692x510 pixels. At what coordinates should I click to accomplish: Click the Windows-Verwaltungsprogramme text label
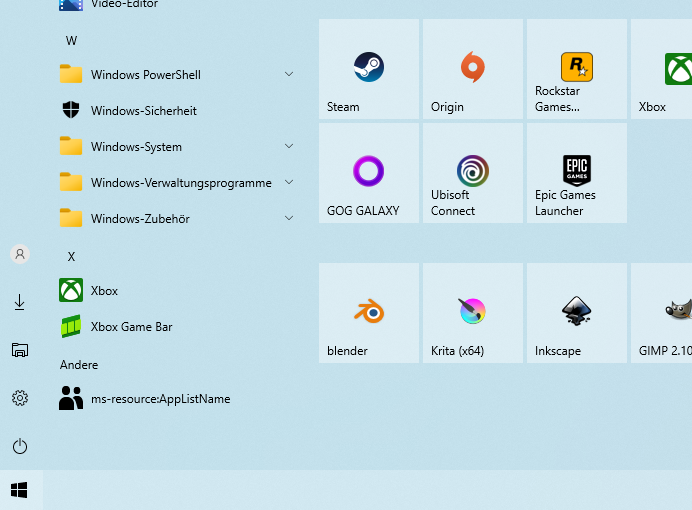pyautogui.click(x=181, y=183)
